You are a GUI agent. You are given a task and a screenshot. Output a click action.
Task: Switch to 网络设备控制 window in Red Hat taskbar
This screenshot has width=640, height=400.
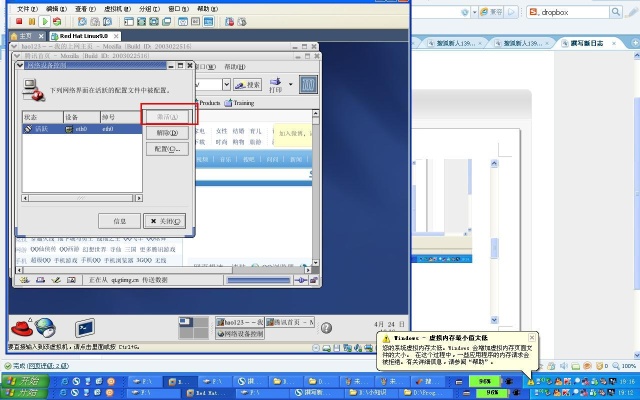coord(240,334)
